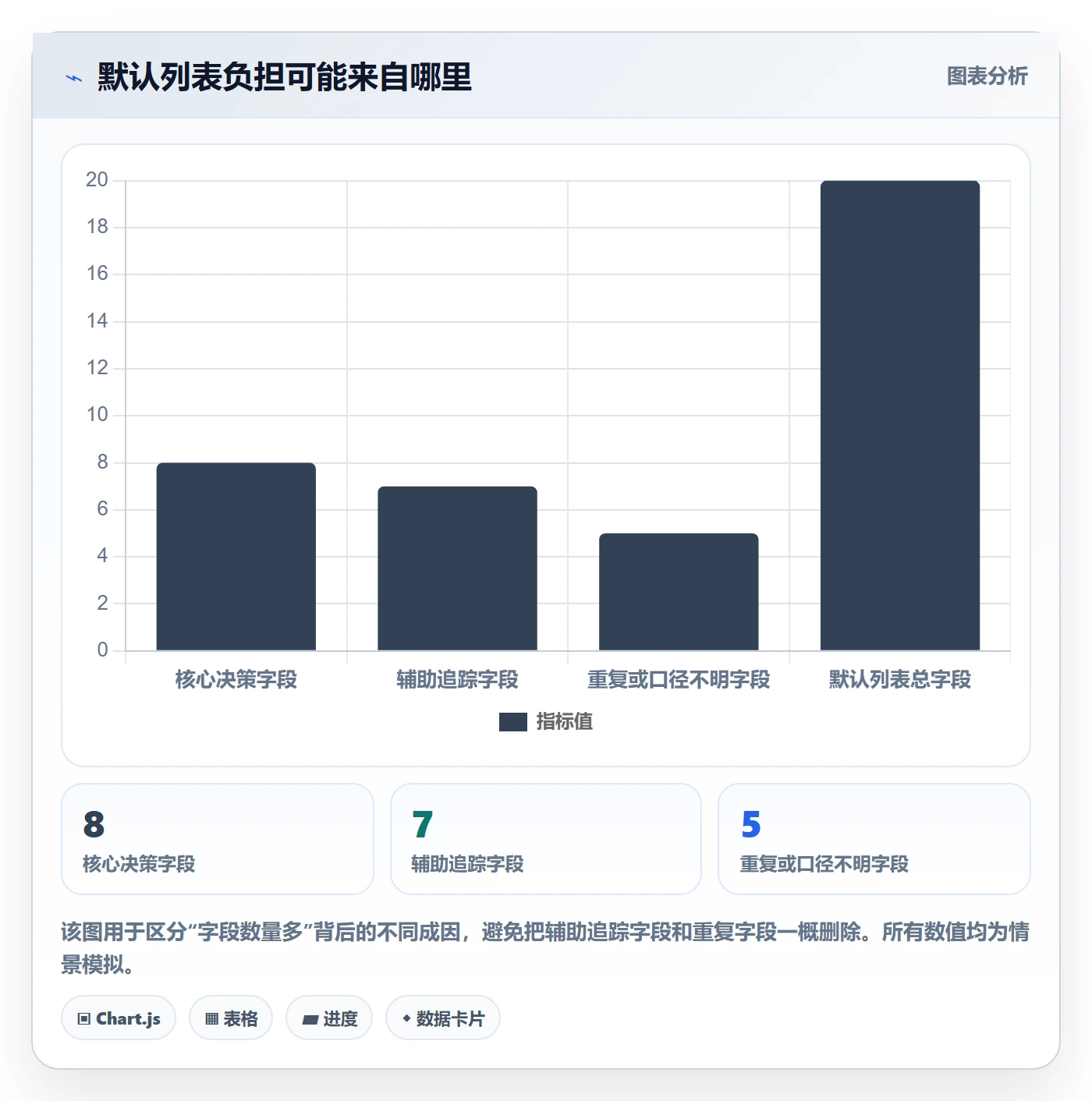Select the 辅助追踪字段 bar in chart
The width and height of the screenshot is (1092, 1101).
(458, 568)
